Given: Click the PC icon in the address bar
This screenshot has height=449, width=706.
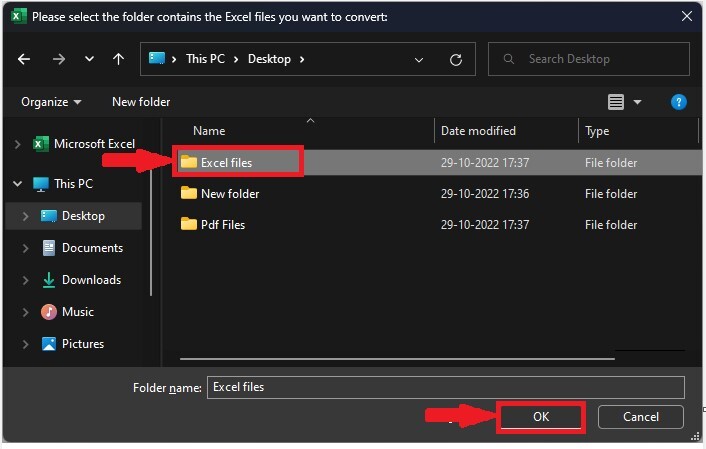Looking at the screenshot, I should [x=157, y=59].
